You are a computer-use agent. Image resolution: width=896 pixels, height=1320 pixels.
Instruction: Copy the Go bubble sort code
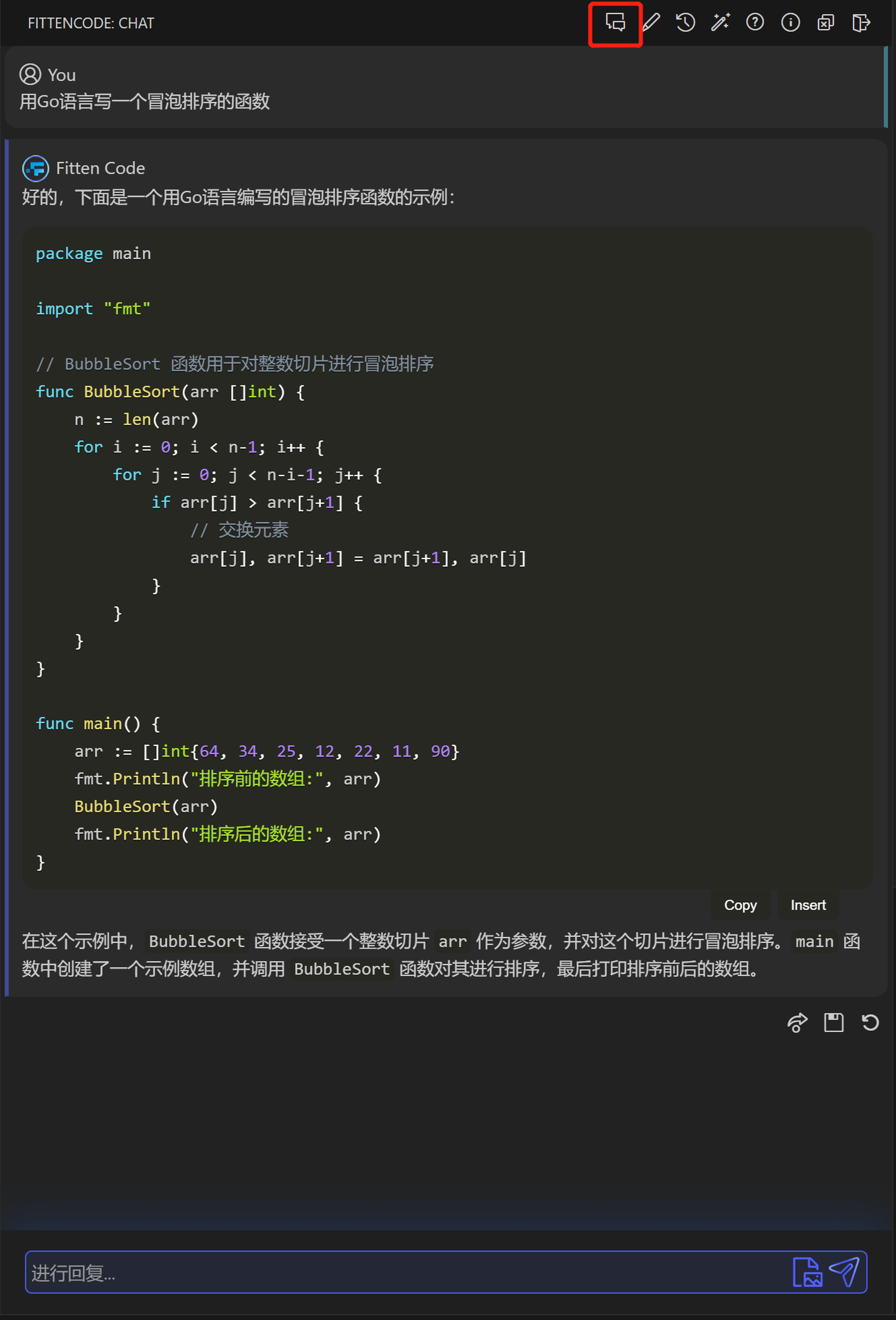point(741,905)
